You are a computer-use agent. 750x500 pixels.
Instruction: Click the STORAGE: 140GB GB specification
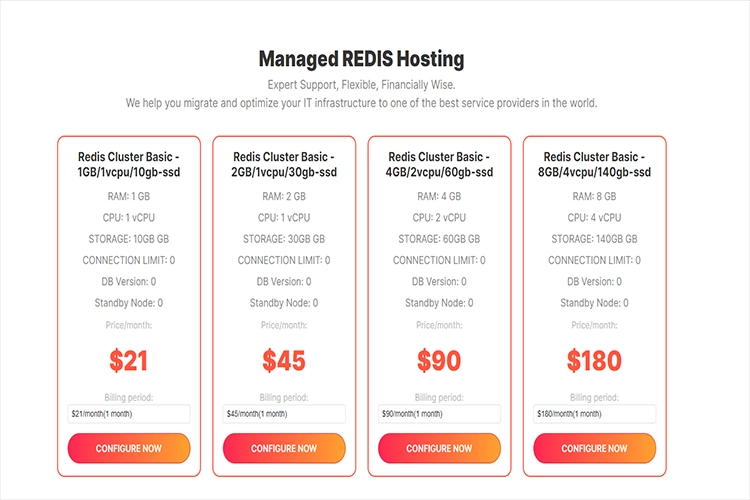pyautogui.click(x=594, y=239)
